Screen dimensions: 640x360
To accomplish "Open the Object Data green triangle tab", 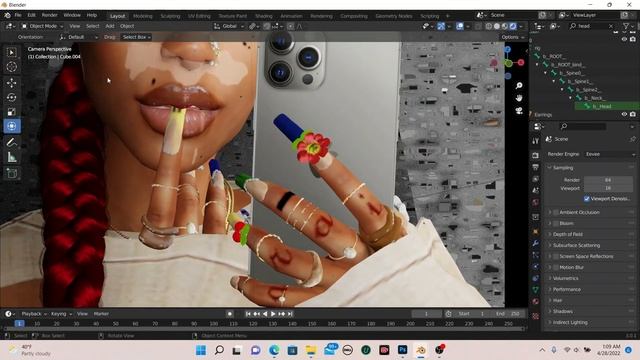I will (x=536, y=290).
